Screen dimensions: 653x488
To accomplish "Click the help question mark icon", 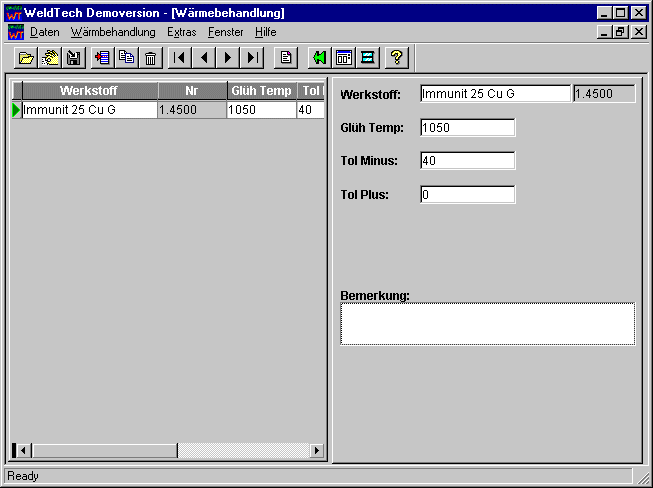I will tap(396, 58).
